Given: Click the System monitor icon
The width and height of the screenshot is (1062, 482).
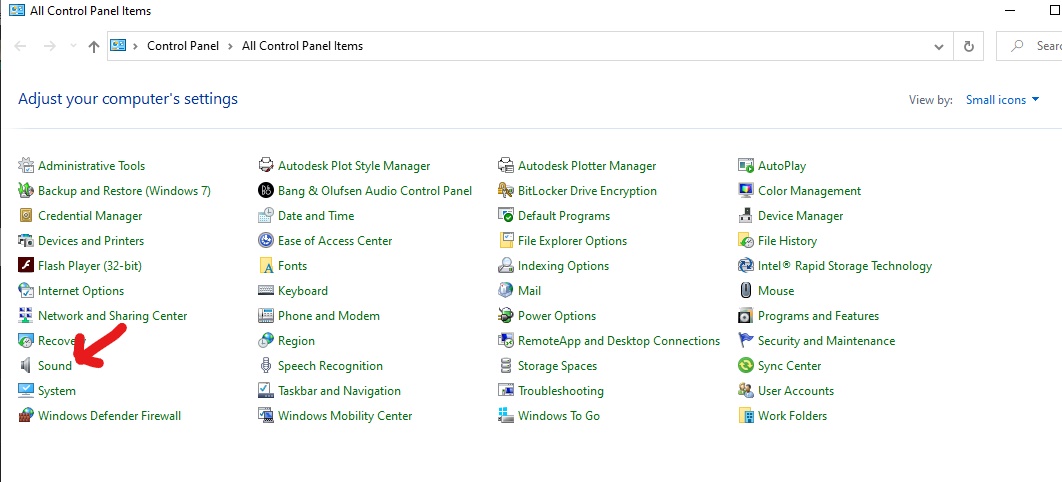Looking at the screenshot, I should (26, 391).
